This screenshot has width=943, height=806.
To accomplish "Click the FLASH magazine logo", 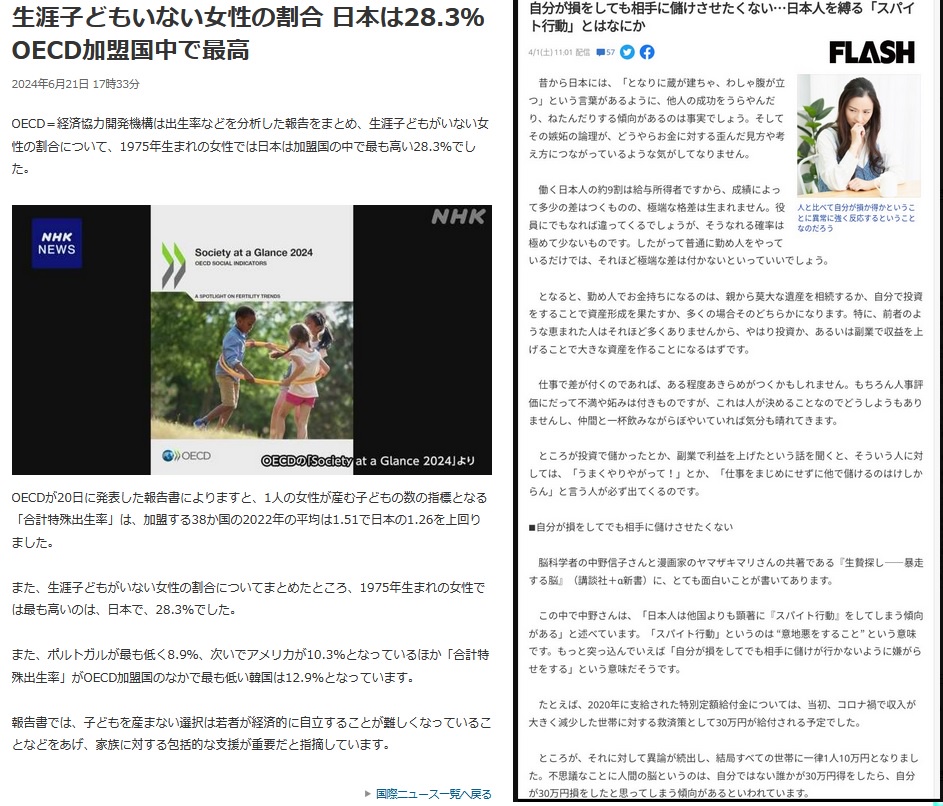I will 871,52.
